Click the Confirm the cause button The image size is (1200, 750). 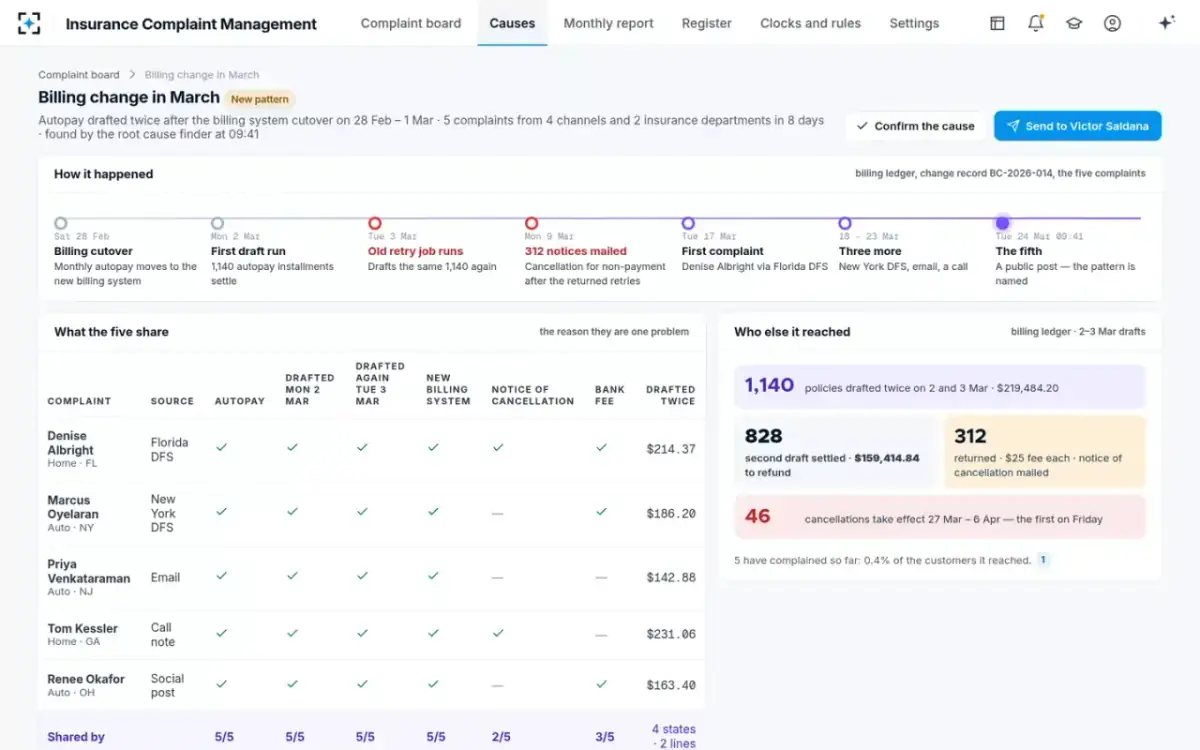tap(915, 126)
